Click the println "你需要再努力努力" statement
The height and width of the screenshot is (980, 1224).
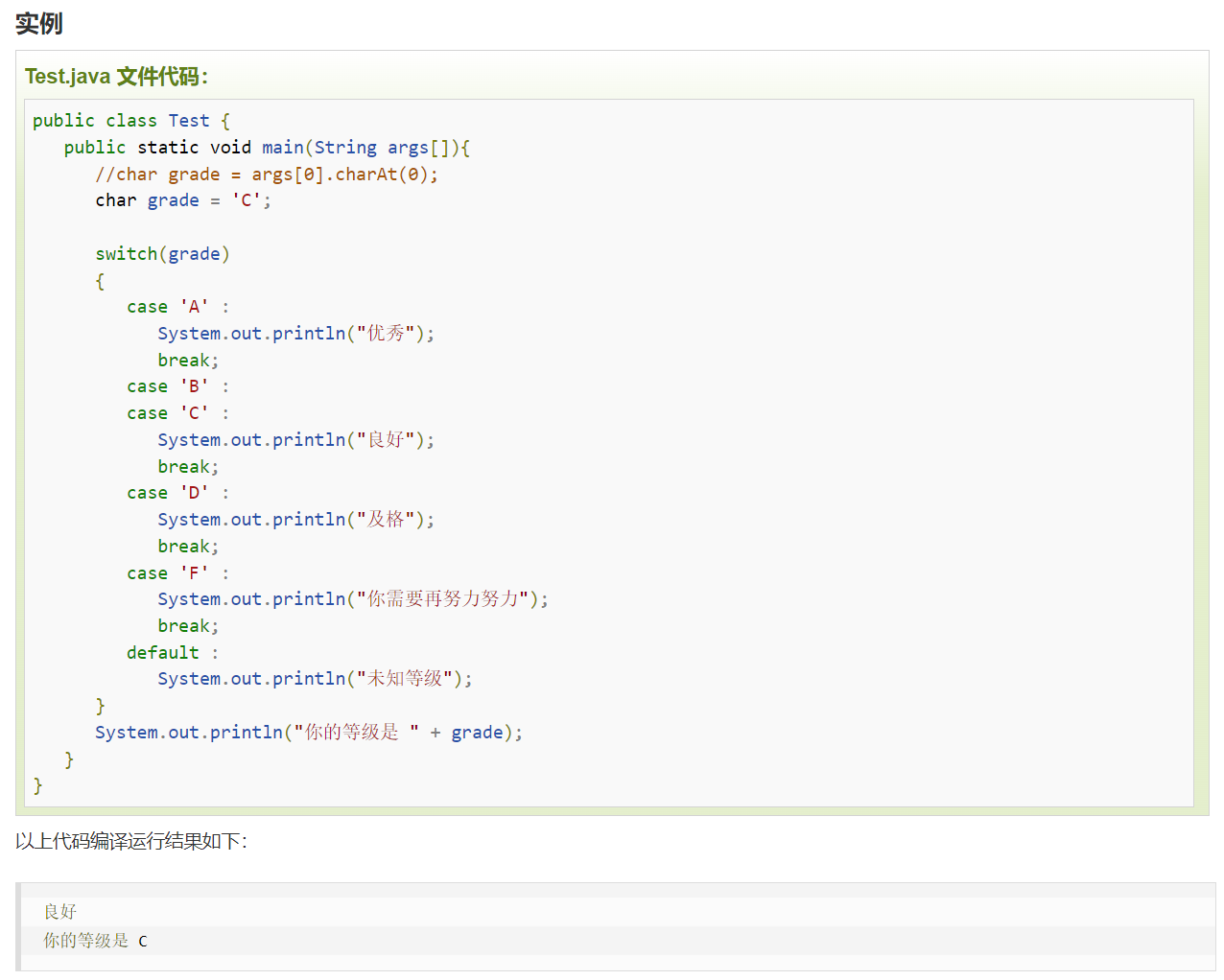pos(353,599)
